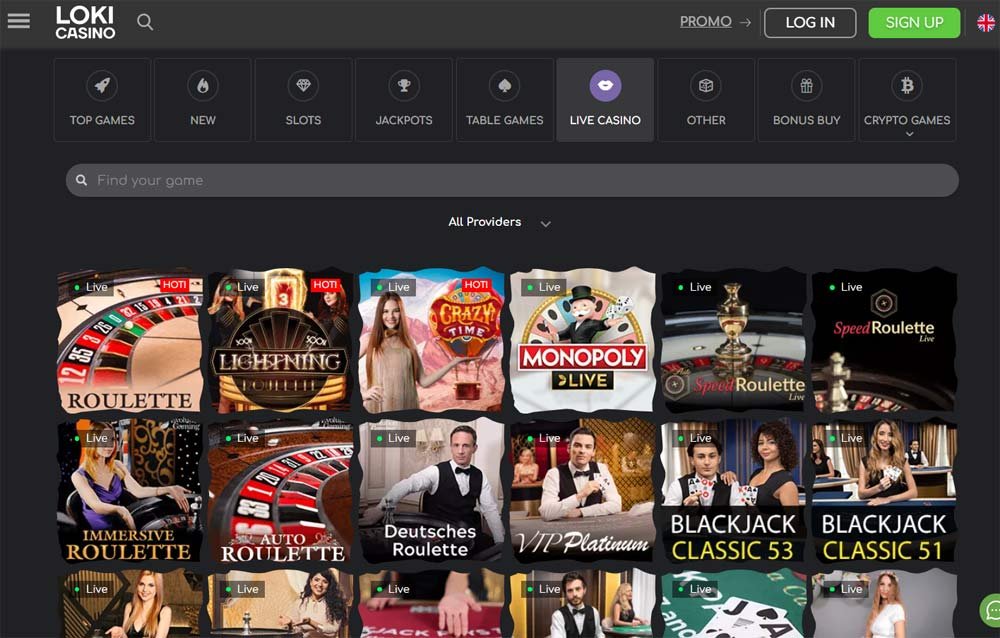This screenshot has width=1000, height=638.
Task: Click the Other dice icon
Action: click(706, 85)
